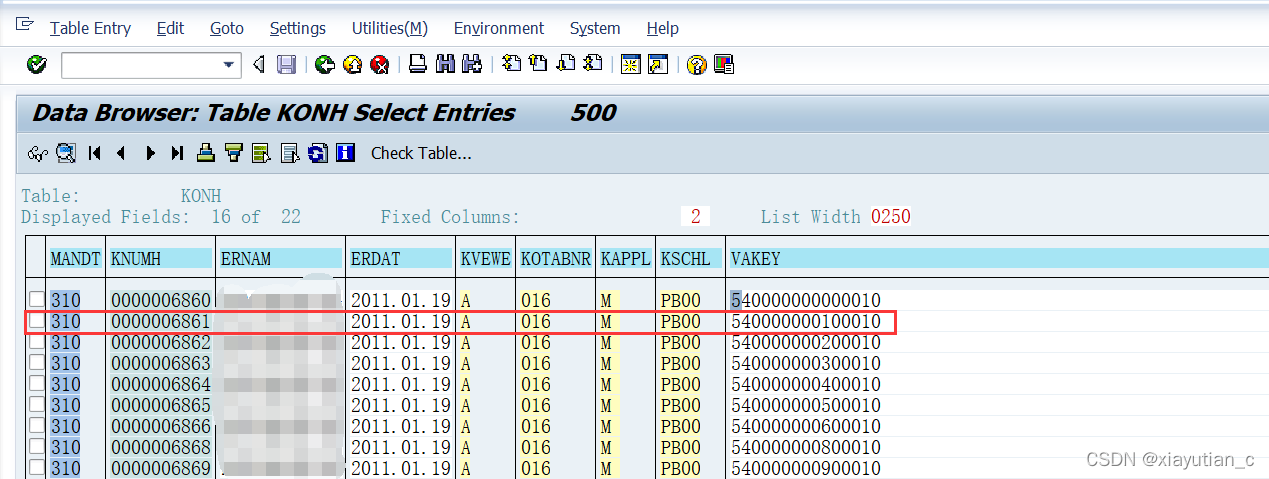Move one column right arrow icon

pyautogui.click(x=150, y=153)
